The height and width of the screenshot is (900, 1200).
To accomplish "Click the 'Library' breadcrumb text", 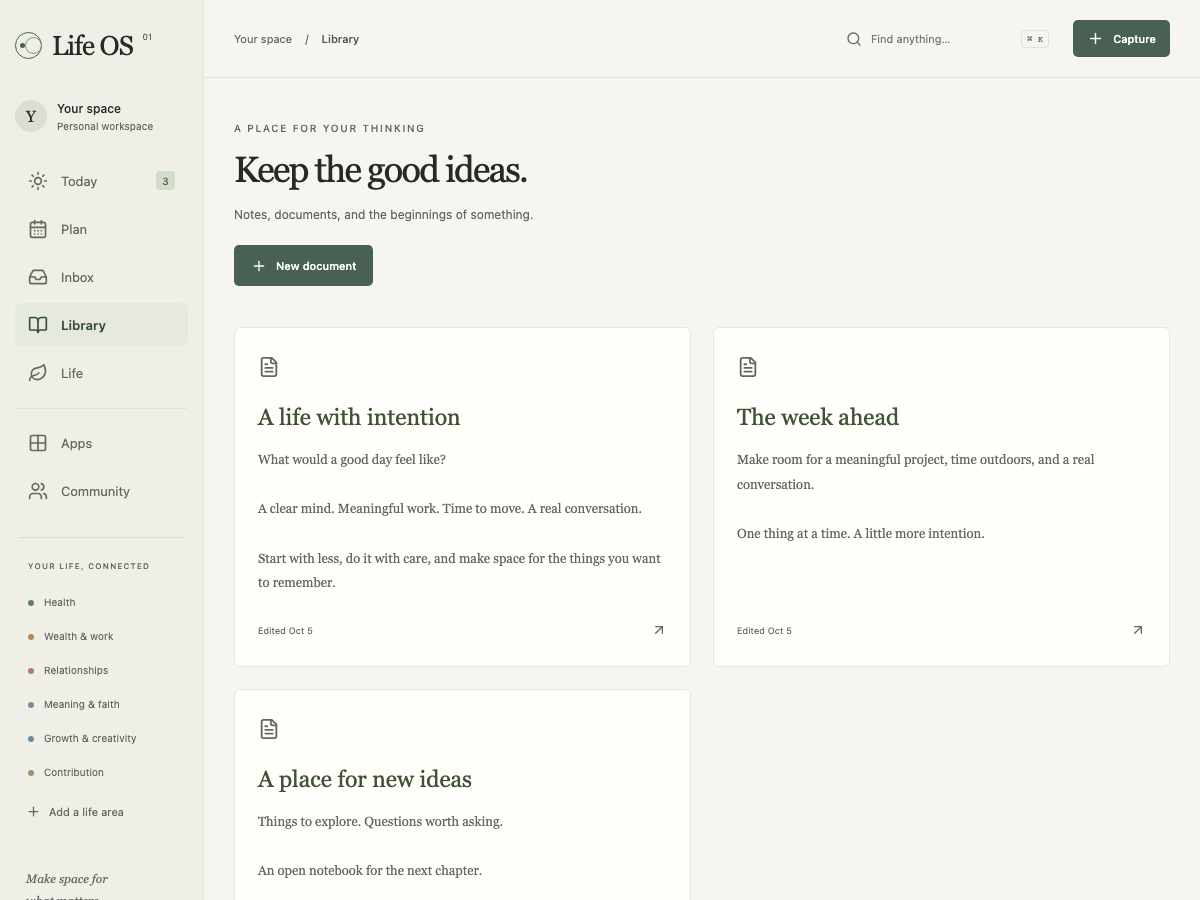I will coord(340,39).
